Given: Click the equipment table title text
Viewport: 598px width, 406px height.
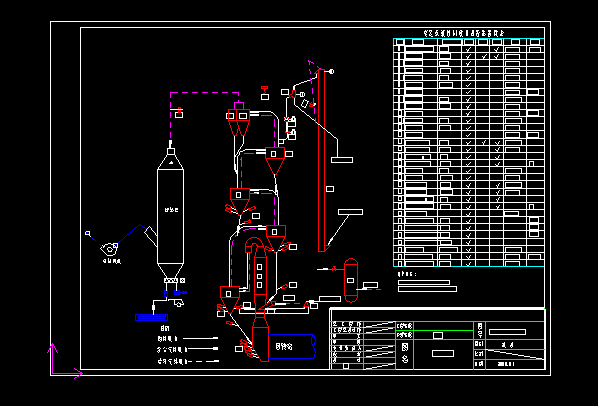Looking at the screenshot, I should click(464, 33).
